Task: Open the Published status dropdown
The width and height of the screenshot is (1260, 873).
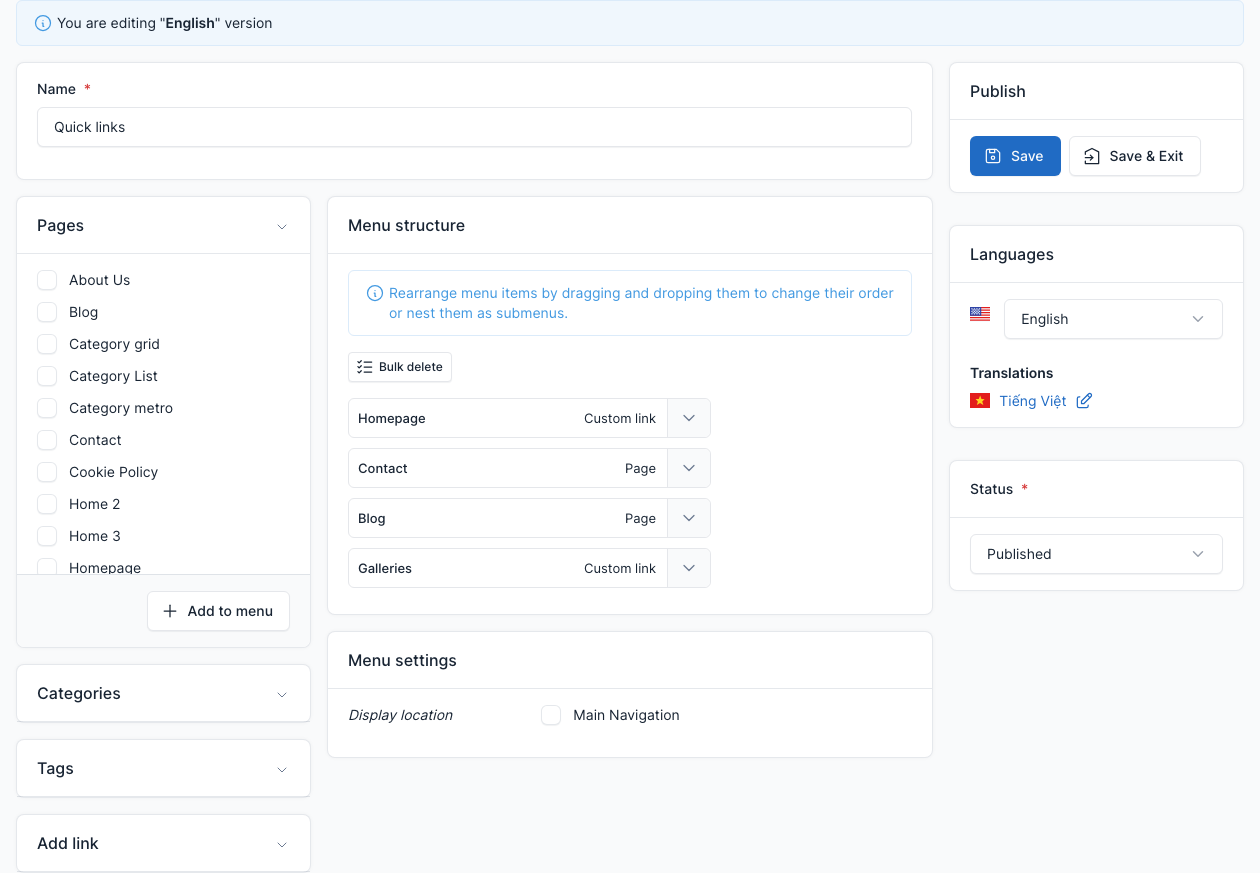Action: [1096, 554]
